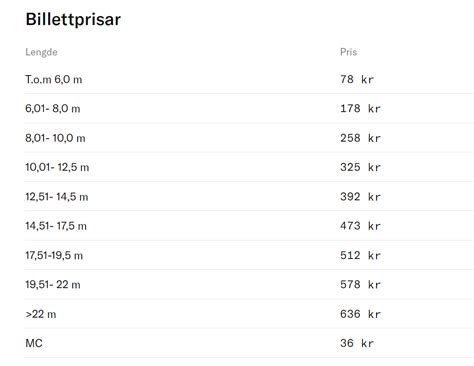Click the 325 kr price
The image size is (474, 366).
pos(360,167)
